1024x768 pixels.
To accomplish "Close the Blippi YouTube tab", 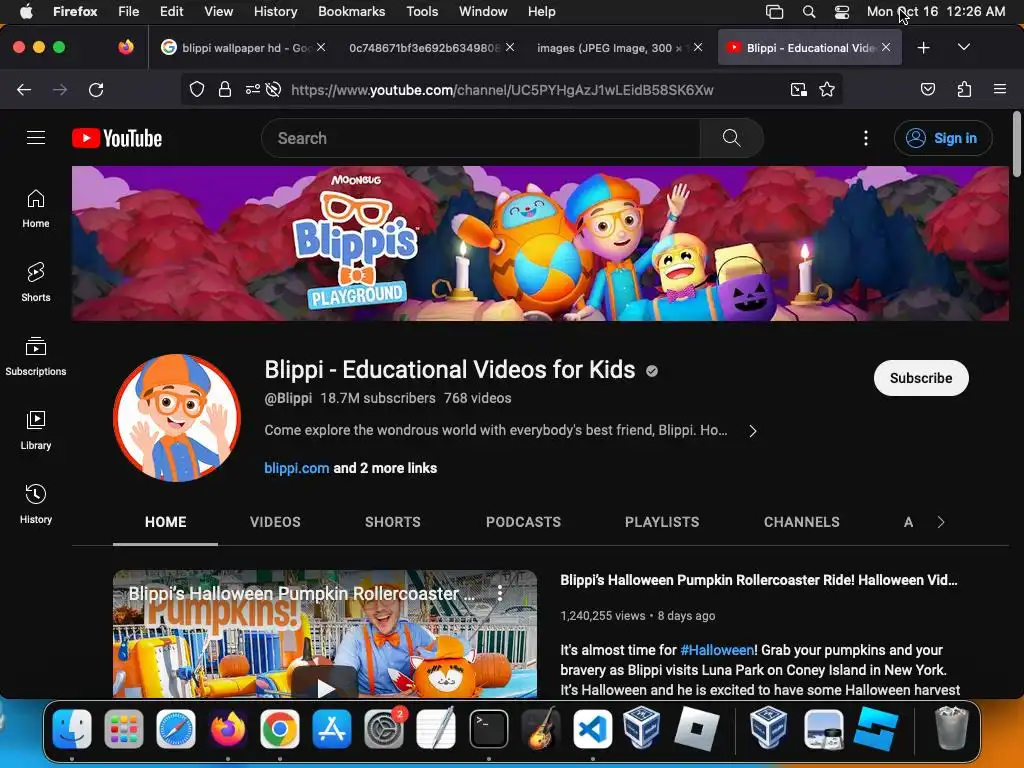I will (x=886, y=47).
